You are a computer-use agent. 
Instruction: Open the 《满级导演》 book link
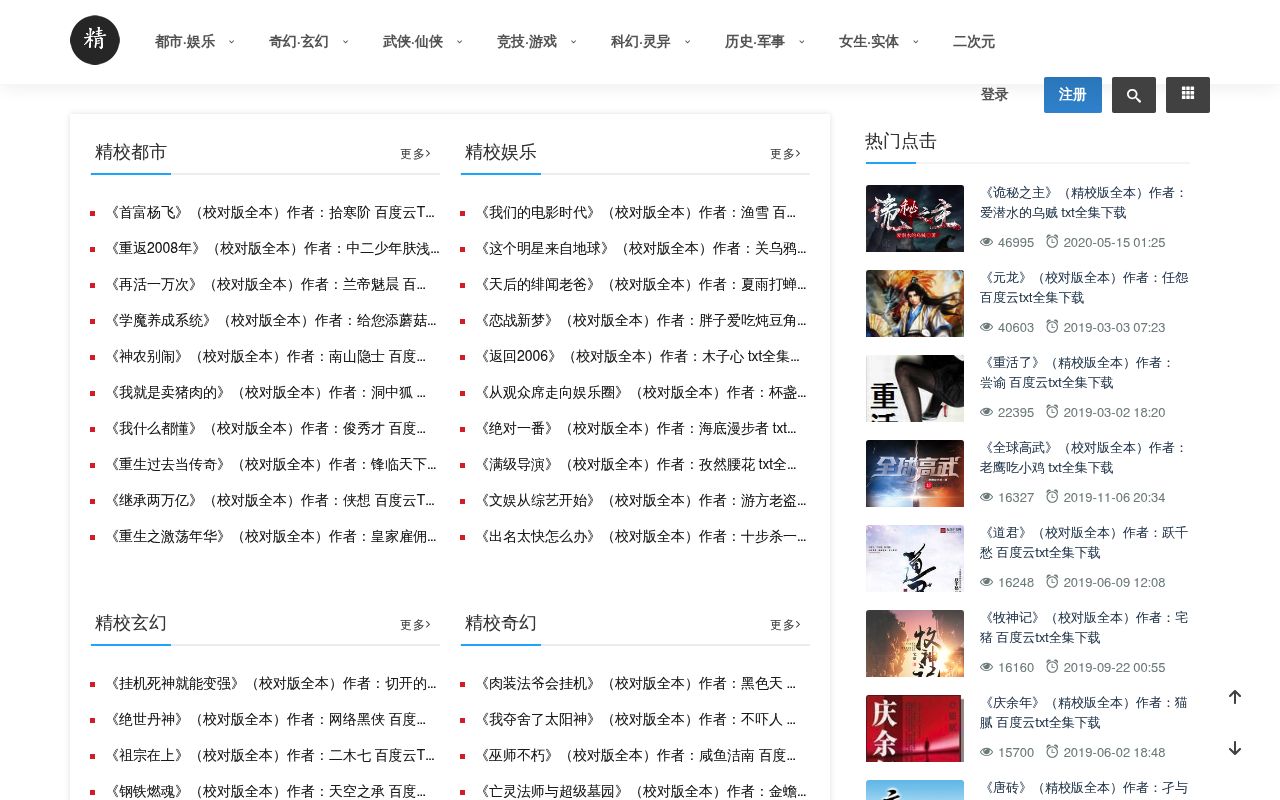coord(636,465)
